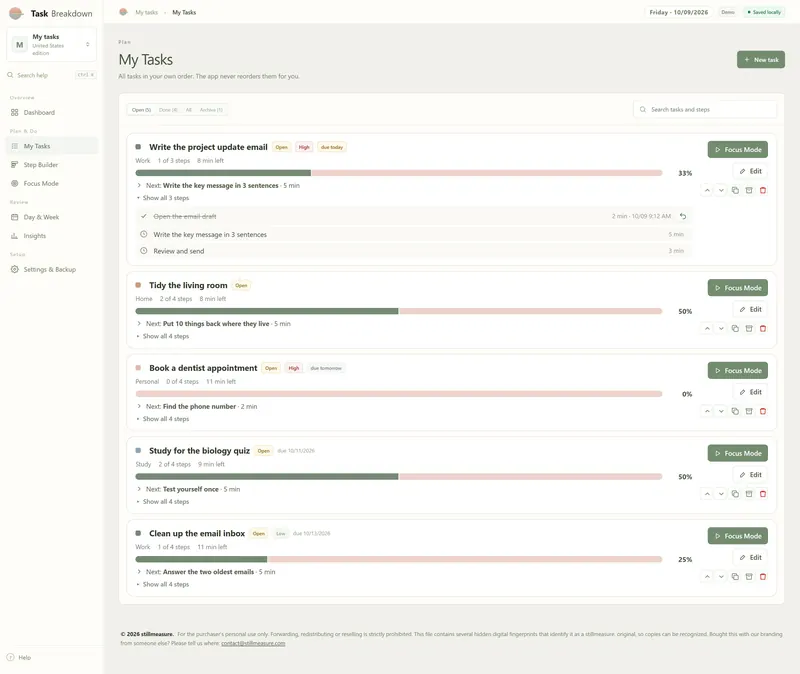The height and width of the screenshot is (674, 800).
Task: Move Study for the biology quiz up
Action: click(707, 494)
